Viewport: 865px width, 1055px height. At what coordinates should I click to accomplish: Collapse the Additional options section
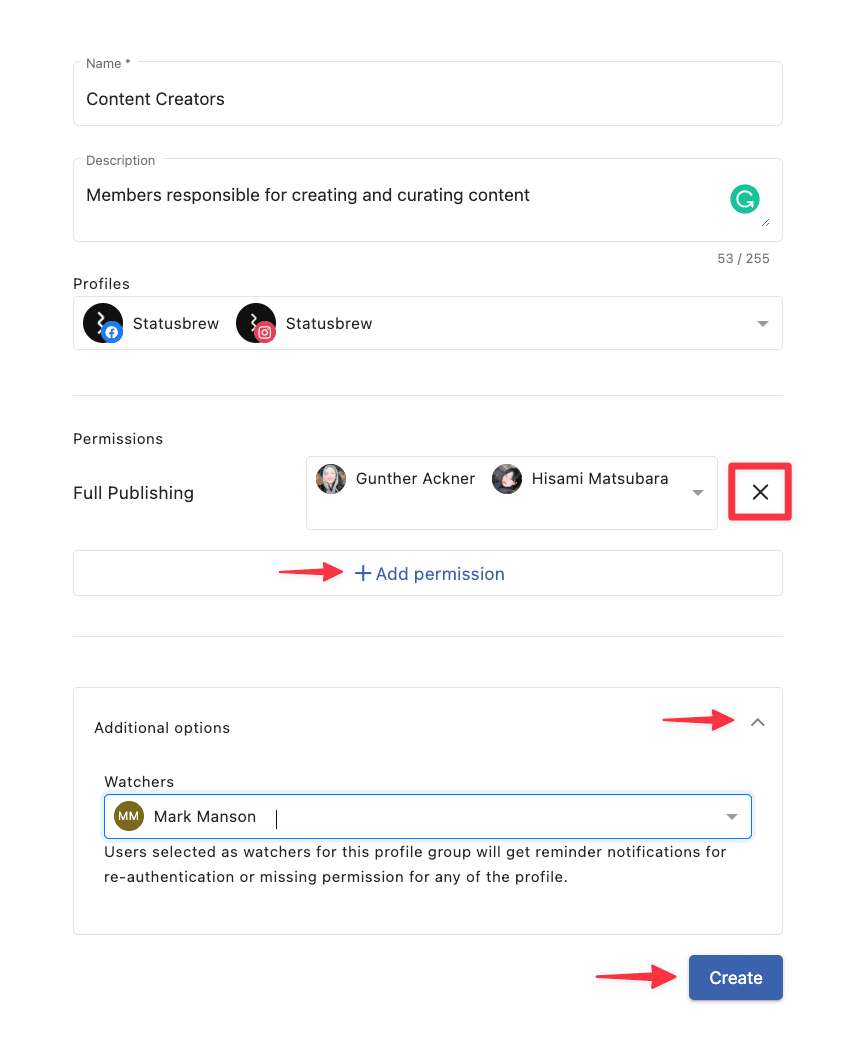click(757, 722)
